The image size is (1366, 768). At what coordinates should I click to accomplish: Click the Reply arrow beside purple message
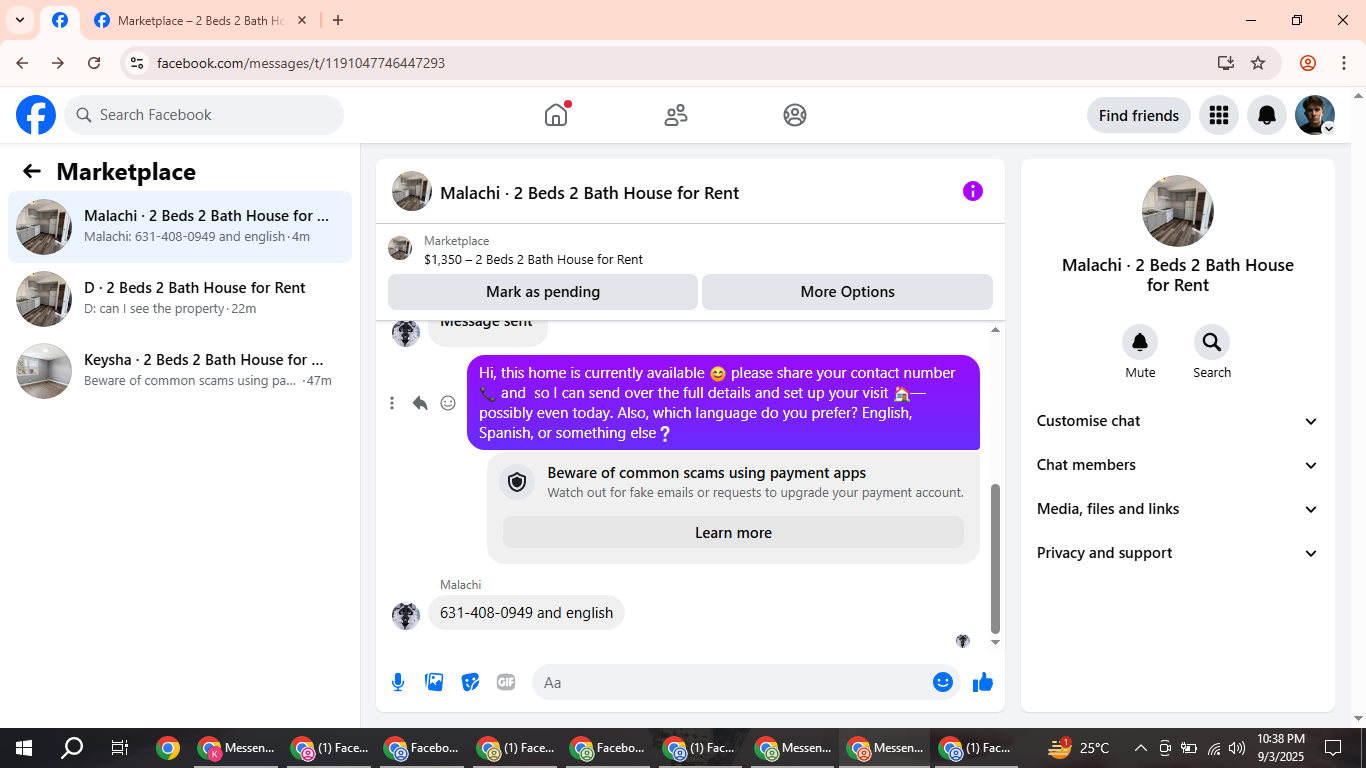[x=420, y=403]
